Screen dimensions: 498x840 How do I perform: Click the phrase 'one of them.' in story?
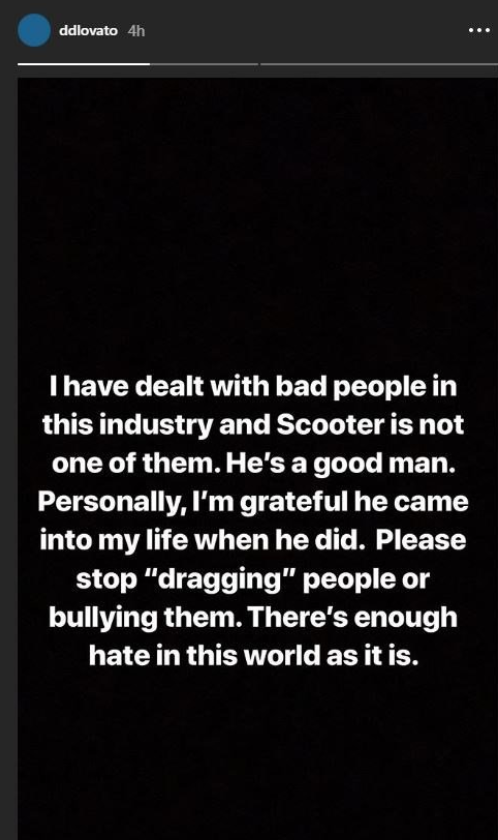click(x=136, y=464)
